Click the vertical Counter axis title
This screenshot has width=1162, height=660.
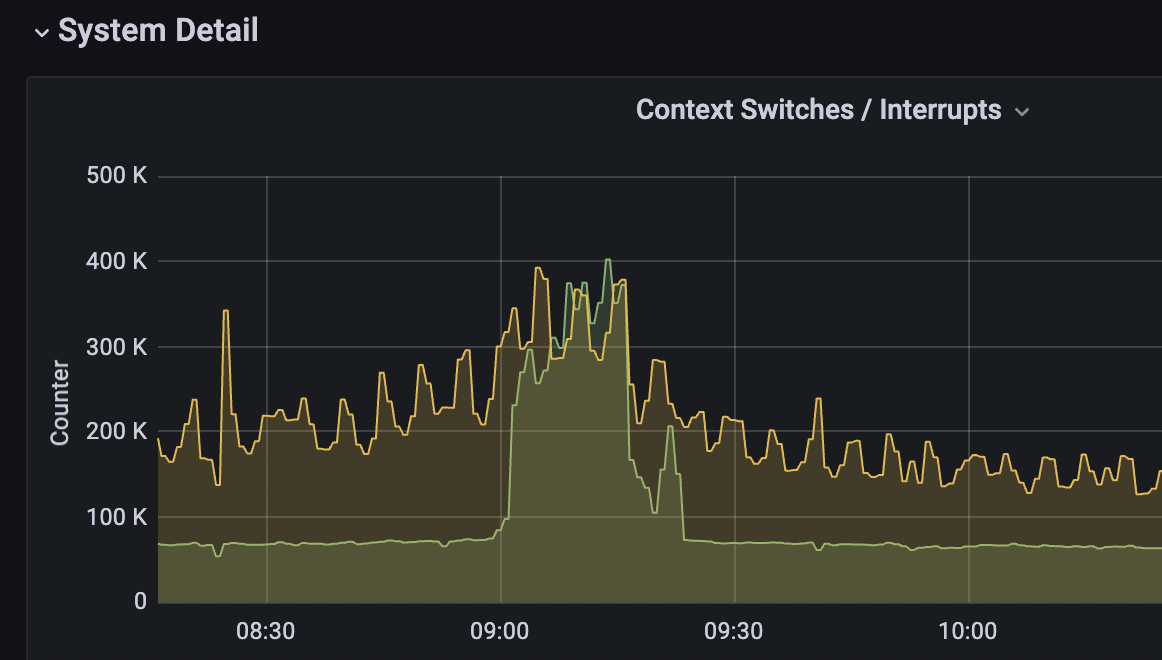tap(60, 402)
